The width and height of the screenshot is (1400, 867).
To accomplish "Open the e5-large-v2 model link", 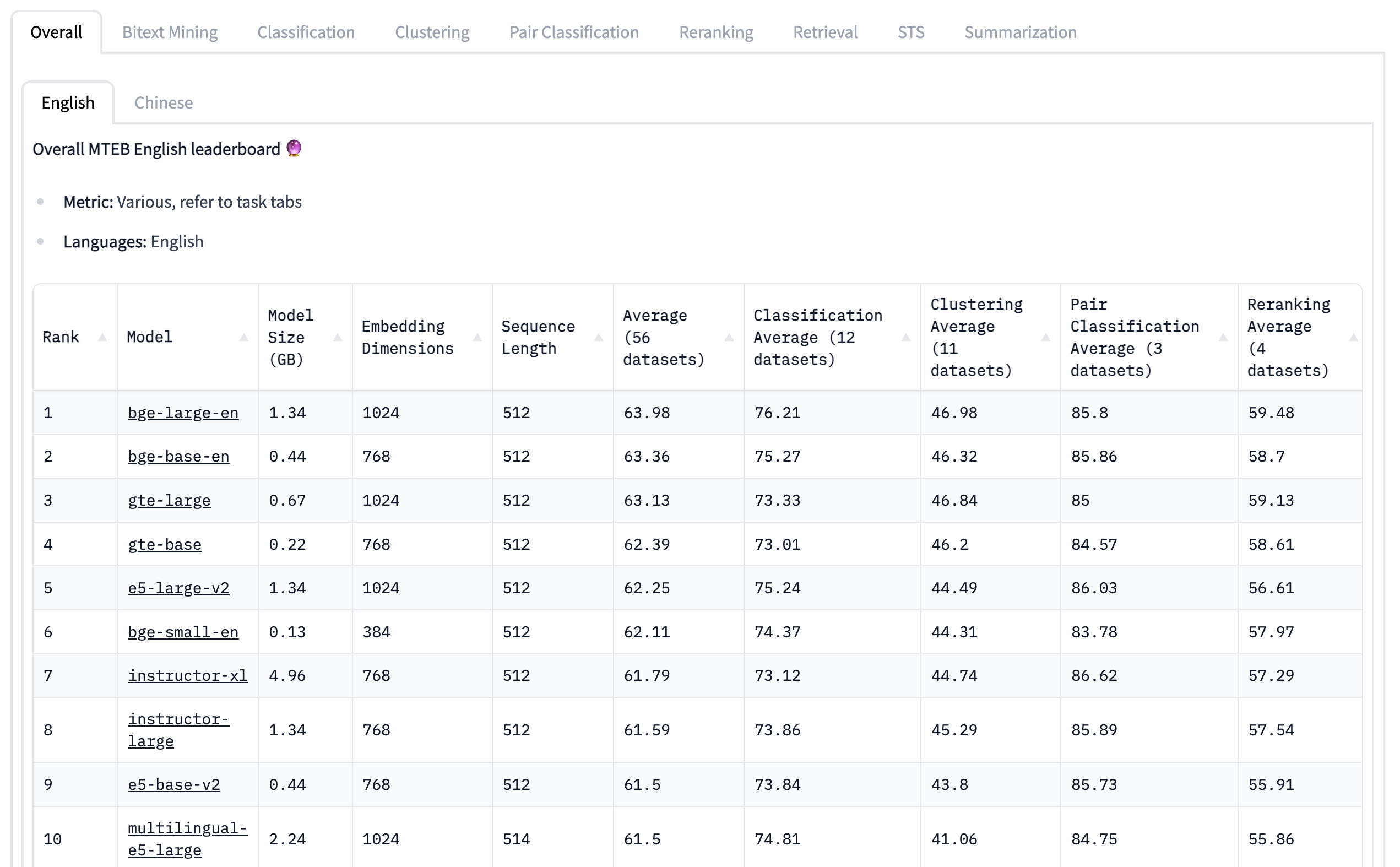I will tap(178, 588).
